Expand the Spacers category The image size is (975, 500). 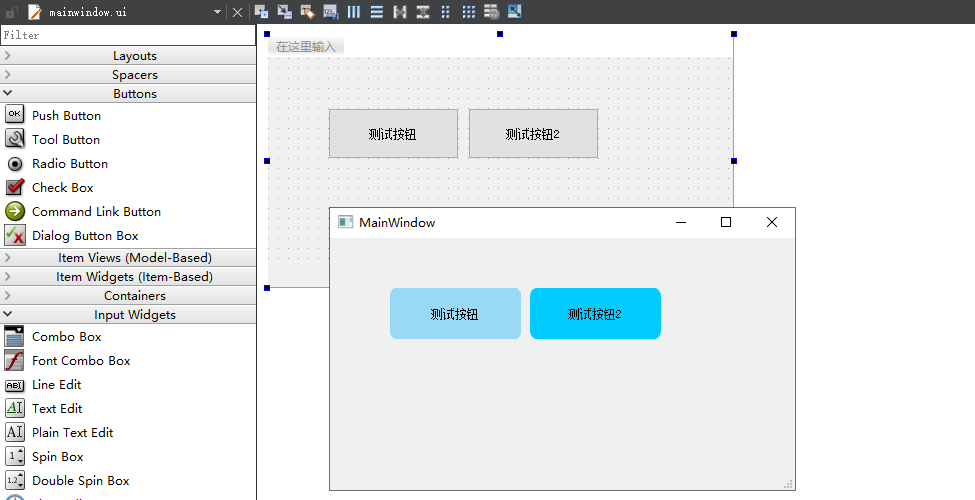(x=128, y=75)
